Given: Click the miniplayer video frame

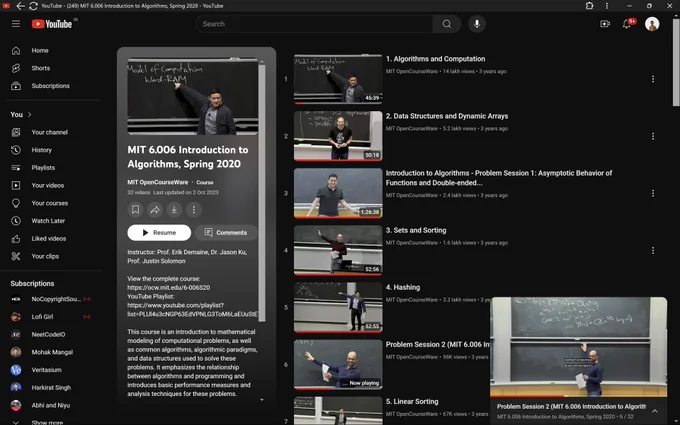Looking at the screenshot, I should pos(579,346).
